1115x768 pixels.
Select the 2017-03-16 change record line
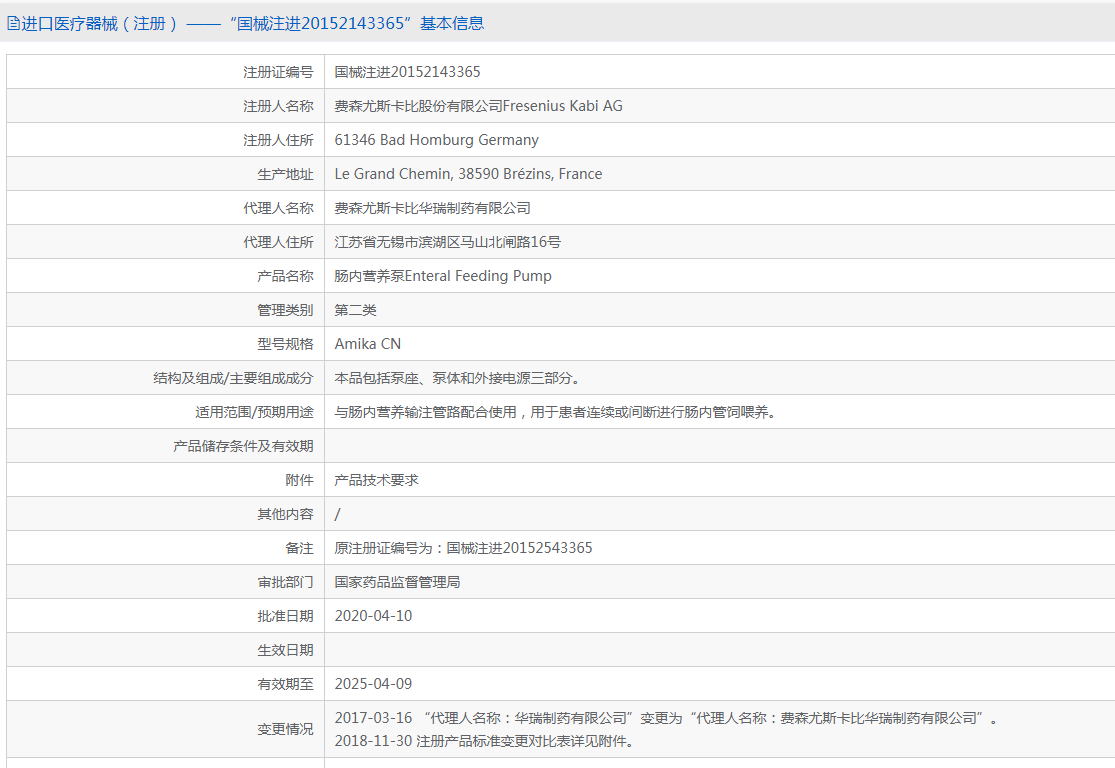(666, 718)
